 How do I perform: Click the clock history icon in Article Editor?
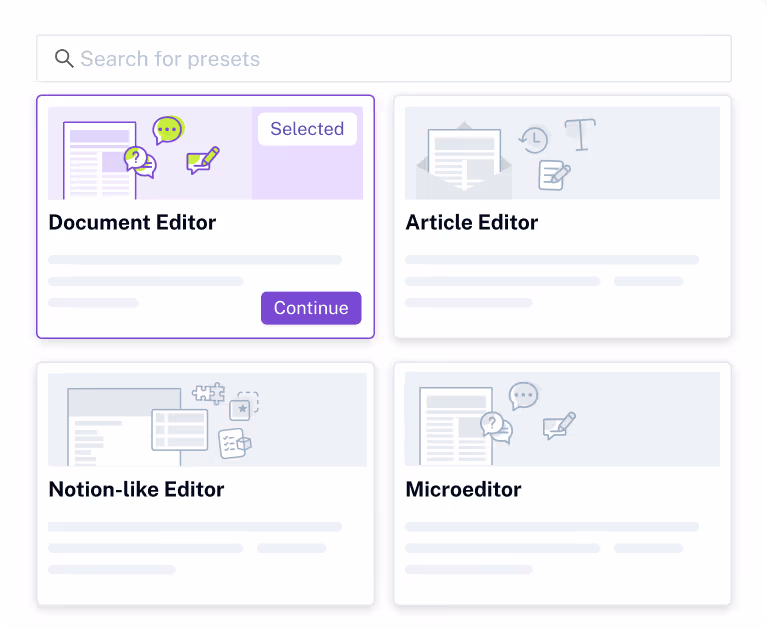point(534,139)
